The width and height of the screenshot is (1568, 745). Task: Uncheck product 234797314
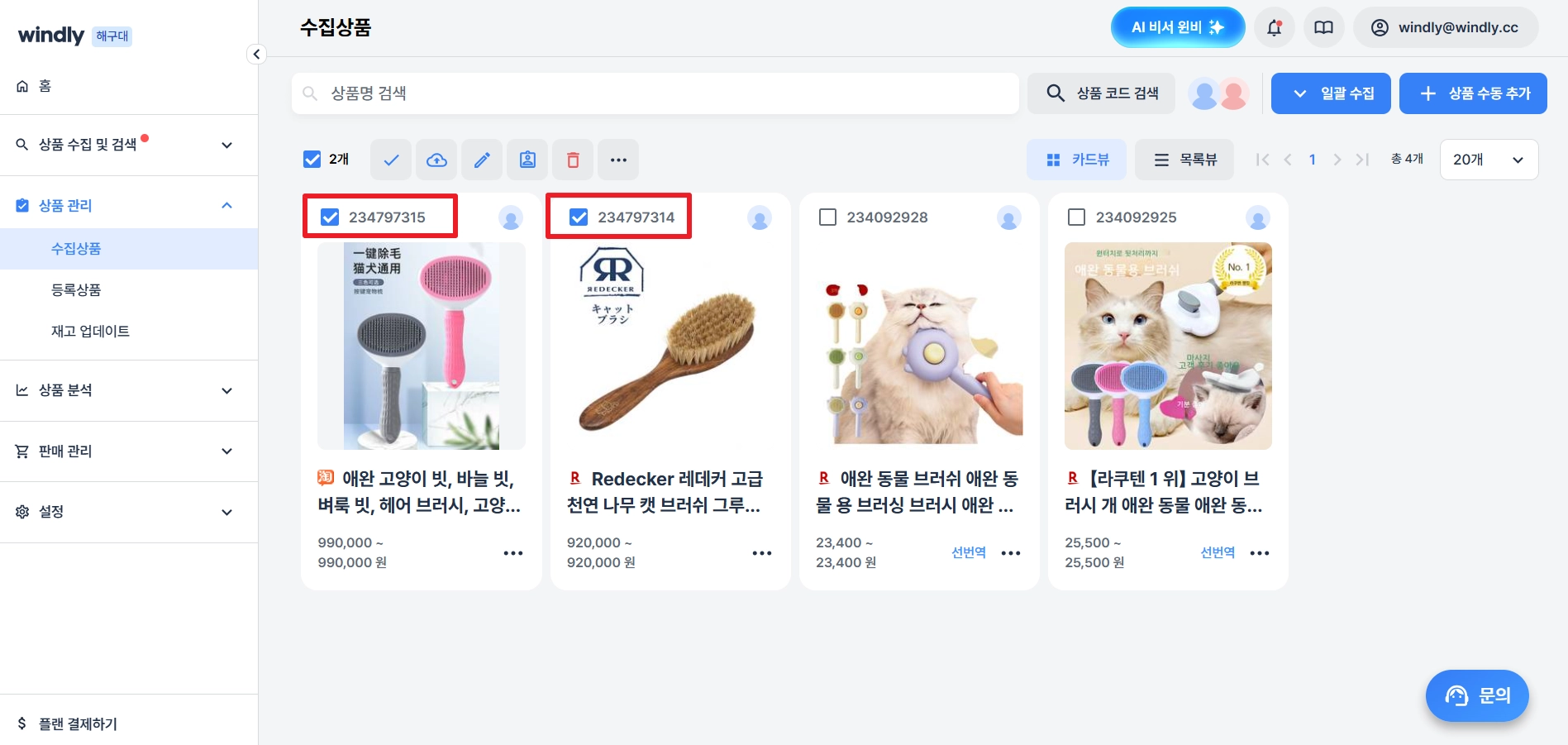click(579, 217)
